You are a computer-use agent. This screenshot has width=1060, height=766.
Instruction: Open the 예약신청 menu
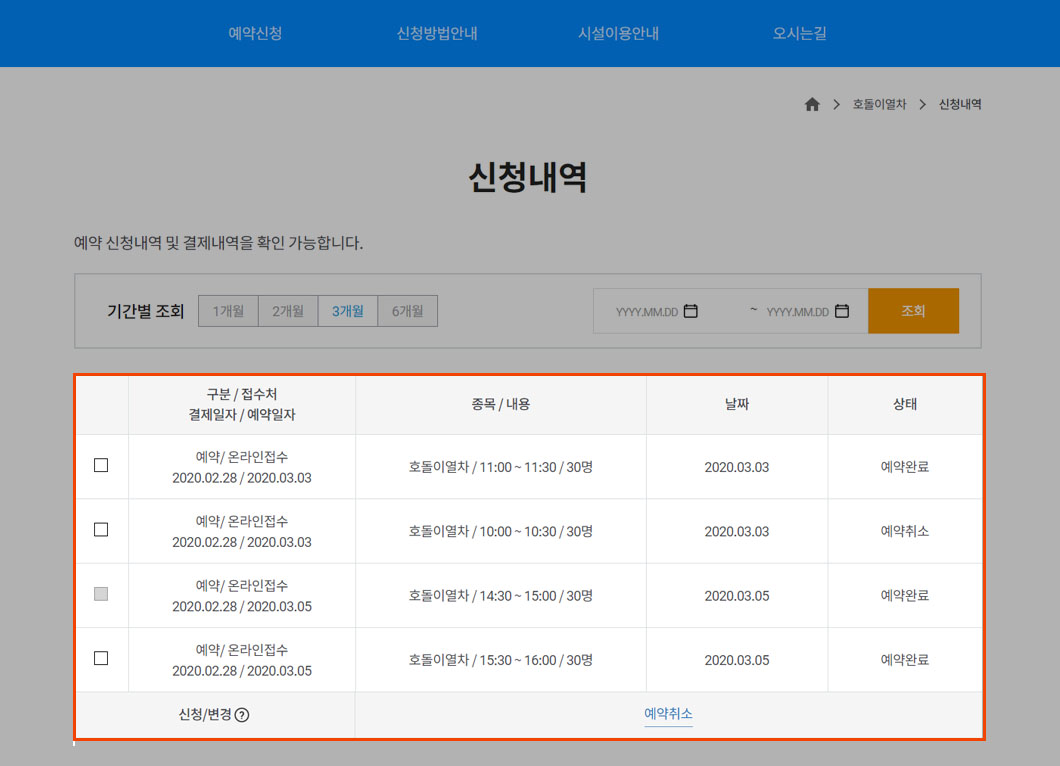[x=255, y=33]
